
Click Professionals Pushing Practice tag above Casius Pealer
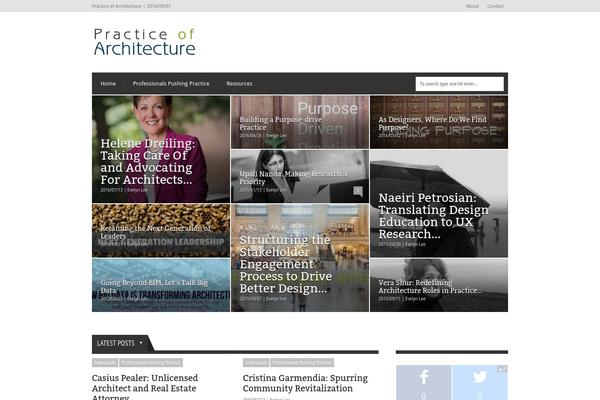(151, 362)
